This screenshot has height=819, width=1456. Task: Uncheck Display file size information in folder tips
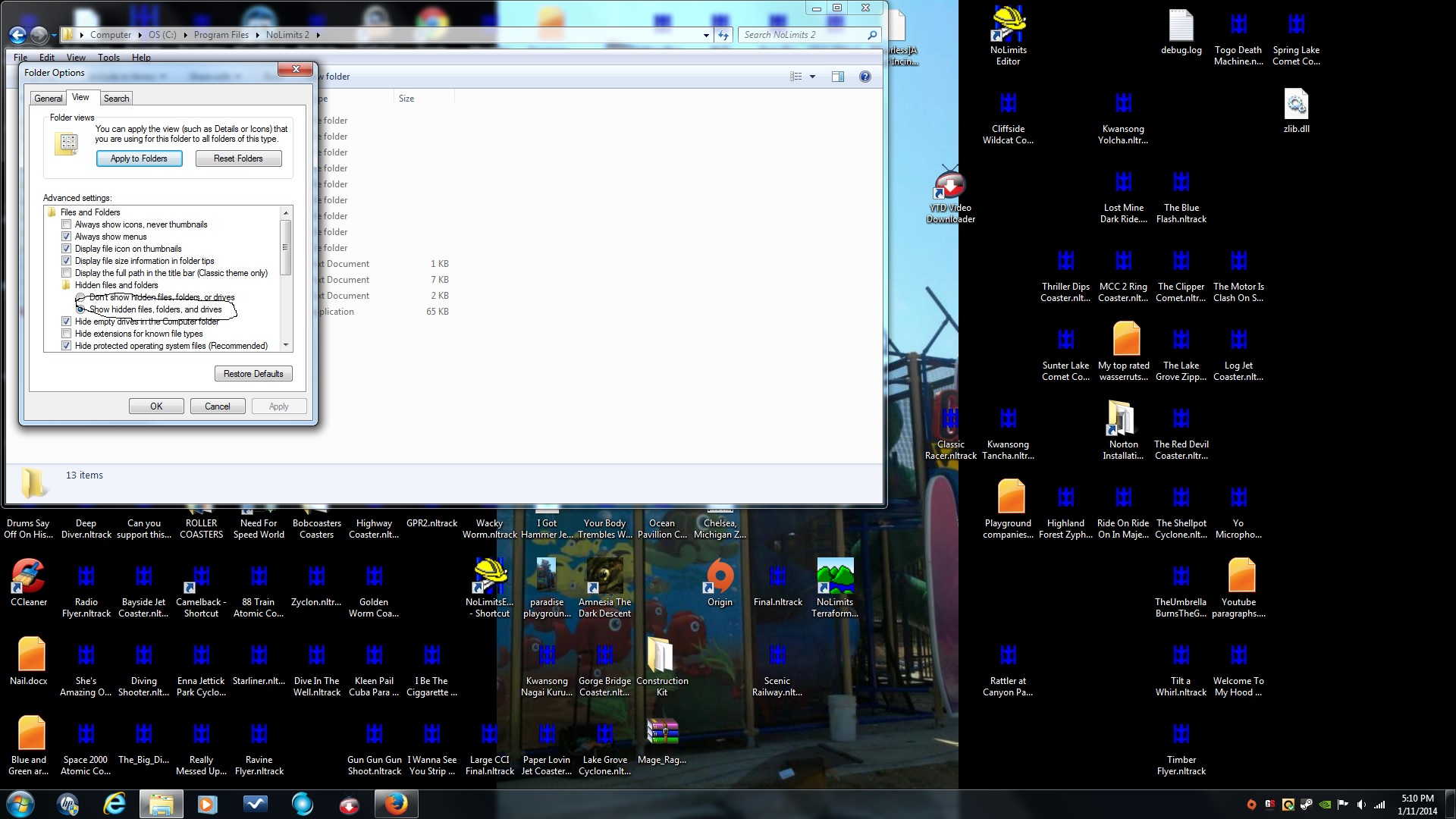tap(66, 261)
